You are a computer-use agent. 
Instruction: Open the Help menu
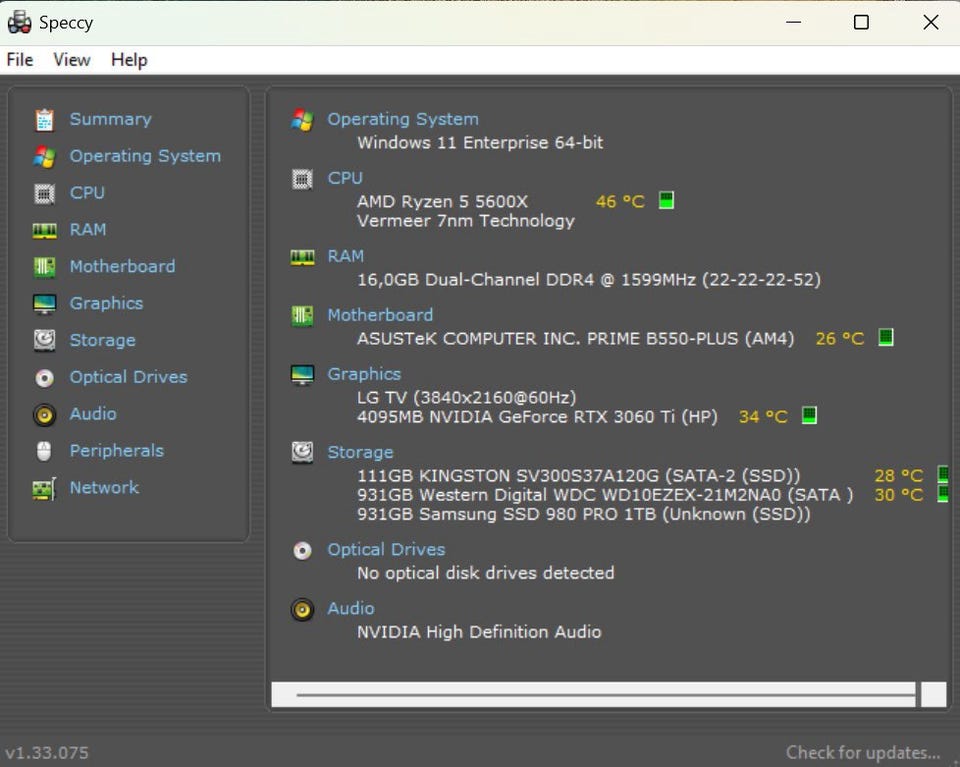point(129,60)
